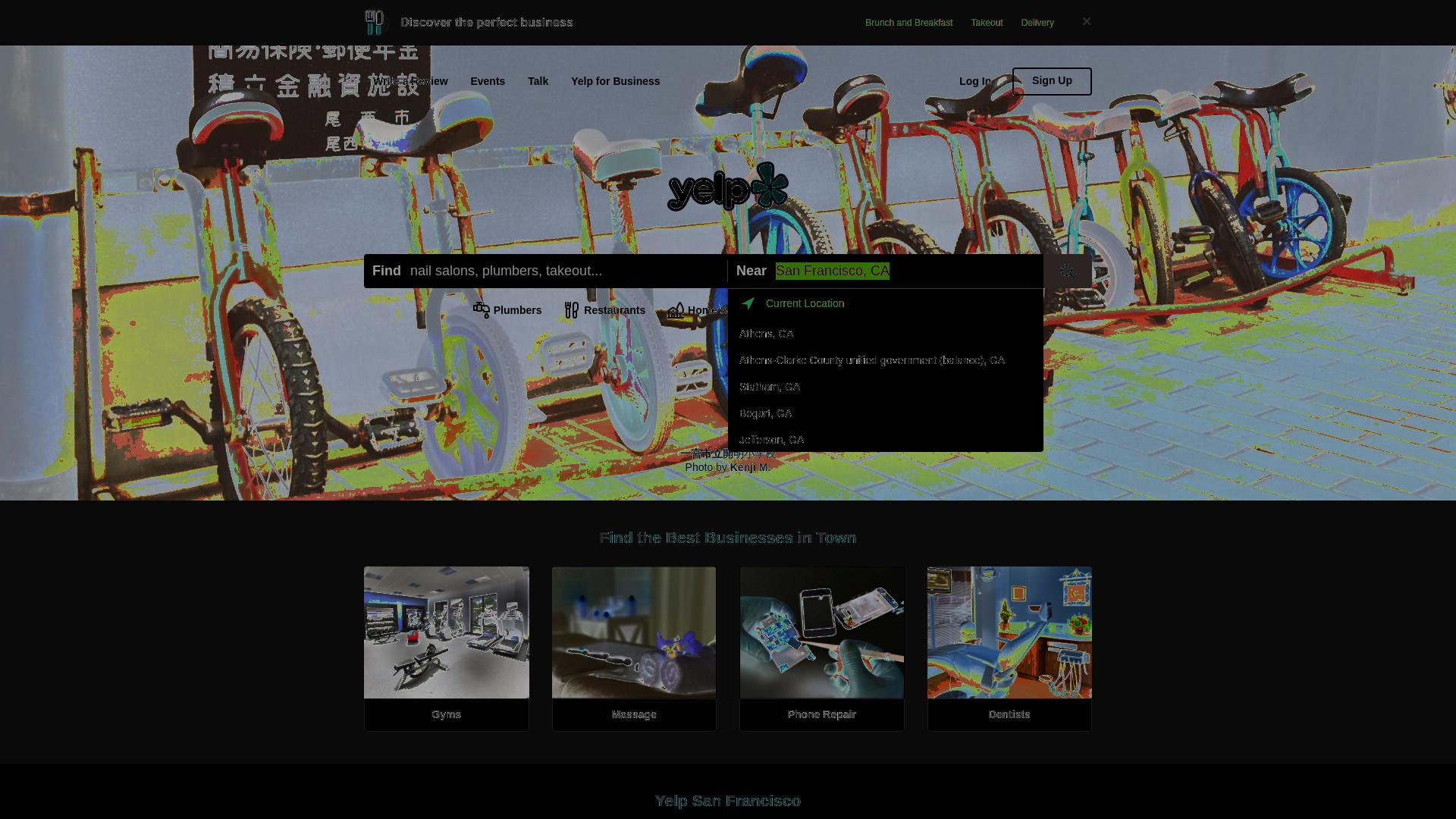This screenshot has width=1456, height=819.
Task: Click the Restaurants fork-knife icon
Action: point(572,310)
